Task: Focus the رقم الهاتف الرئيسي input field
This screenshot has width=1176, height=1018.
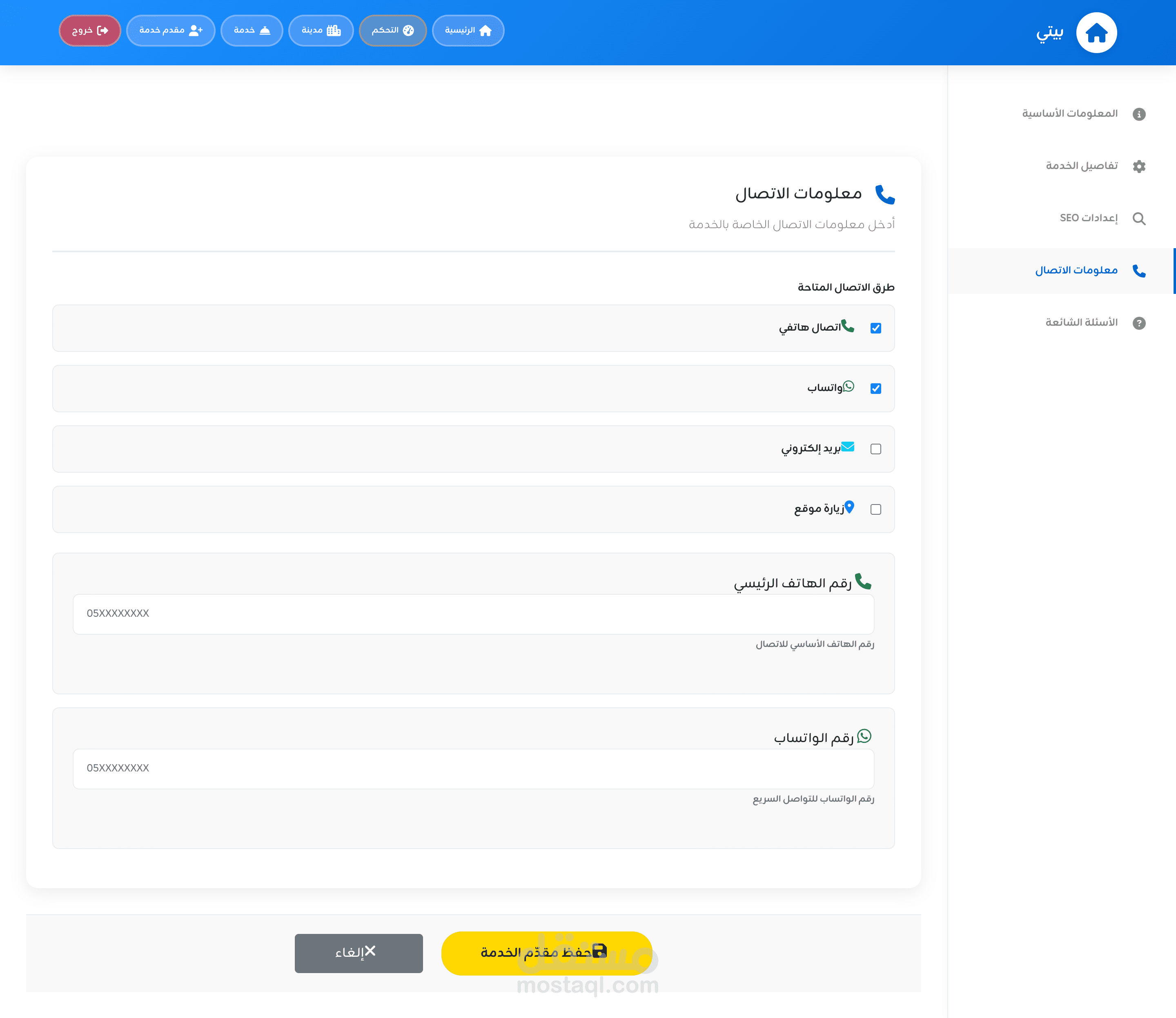Action: click(473, 614)
